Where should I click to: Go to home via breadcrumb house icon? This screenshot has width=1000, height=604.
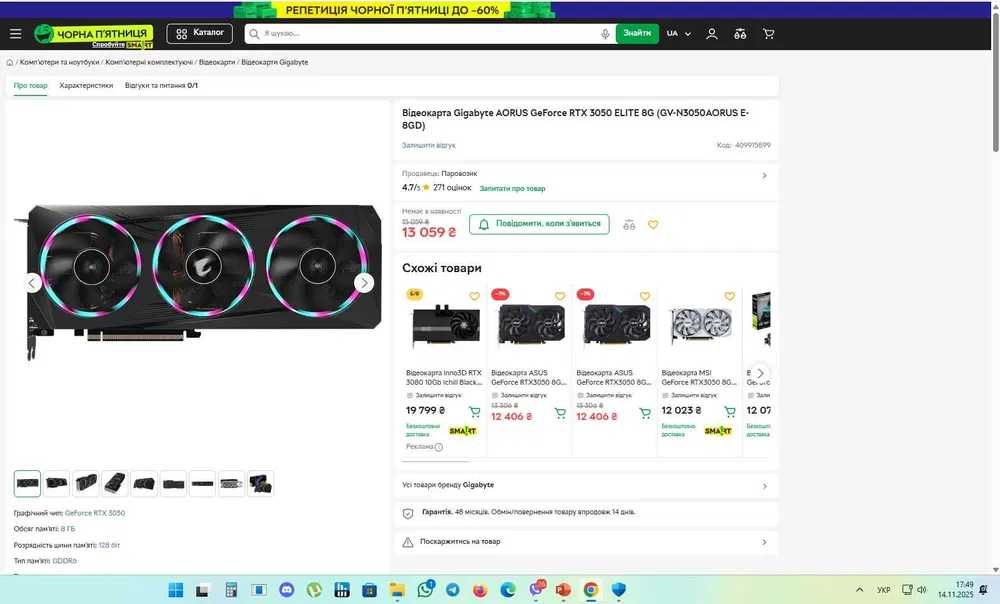(10, 63)
